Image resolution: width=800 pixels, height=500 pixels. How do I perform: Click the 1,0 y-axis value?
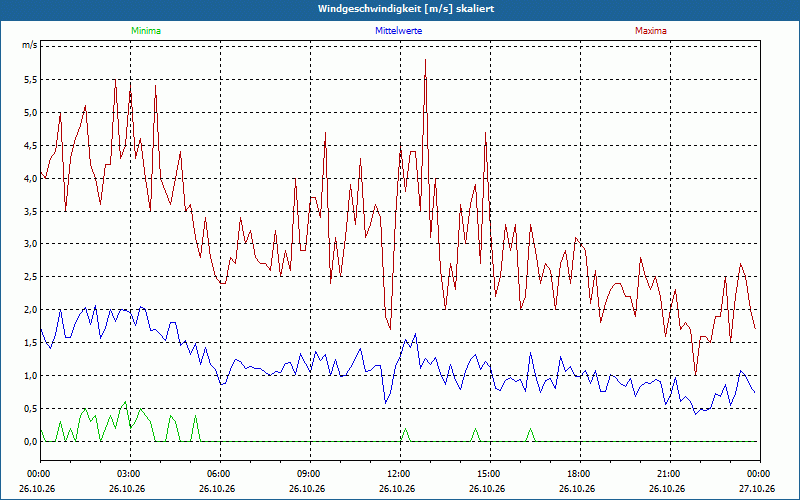31,376
